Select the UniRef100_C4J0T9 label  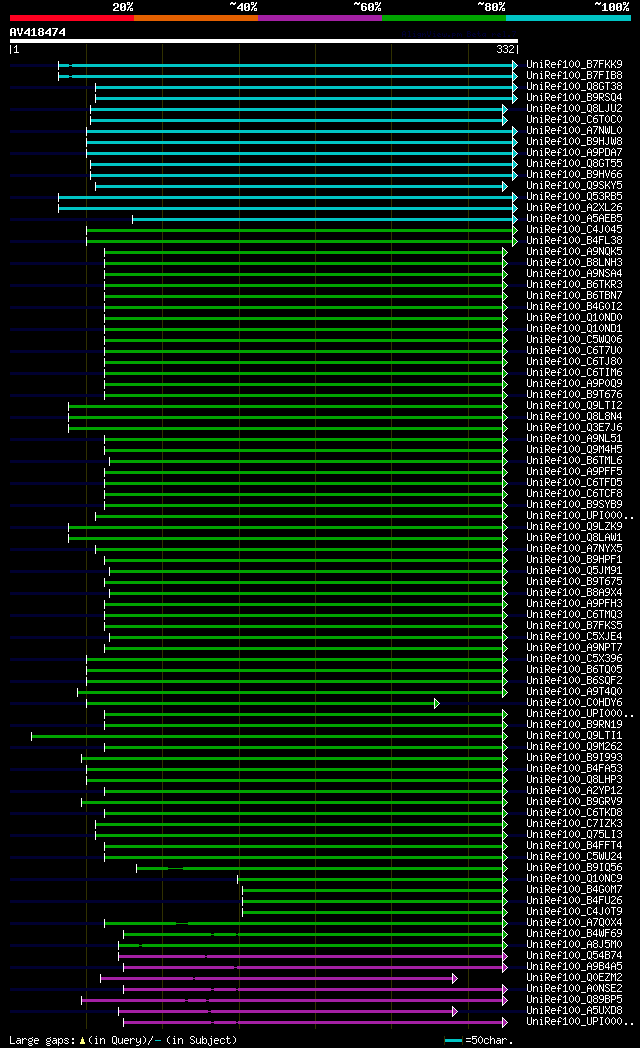click(x=574, y=912)
